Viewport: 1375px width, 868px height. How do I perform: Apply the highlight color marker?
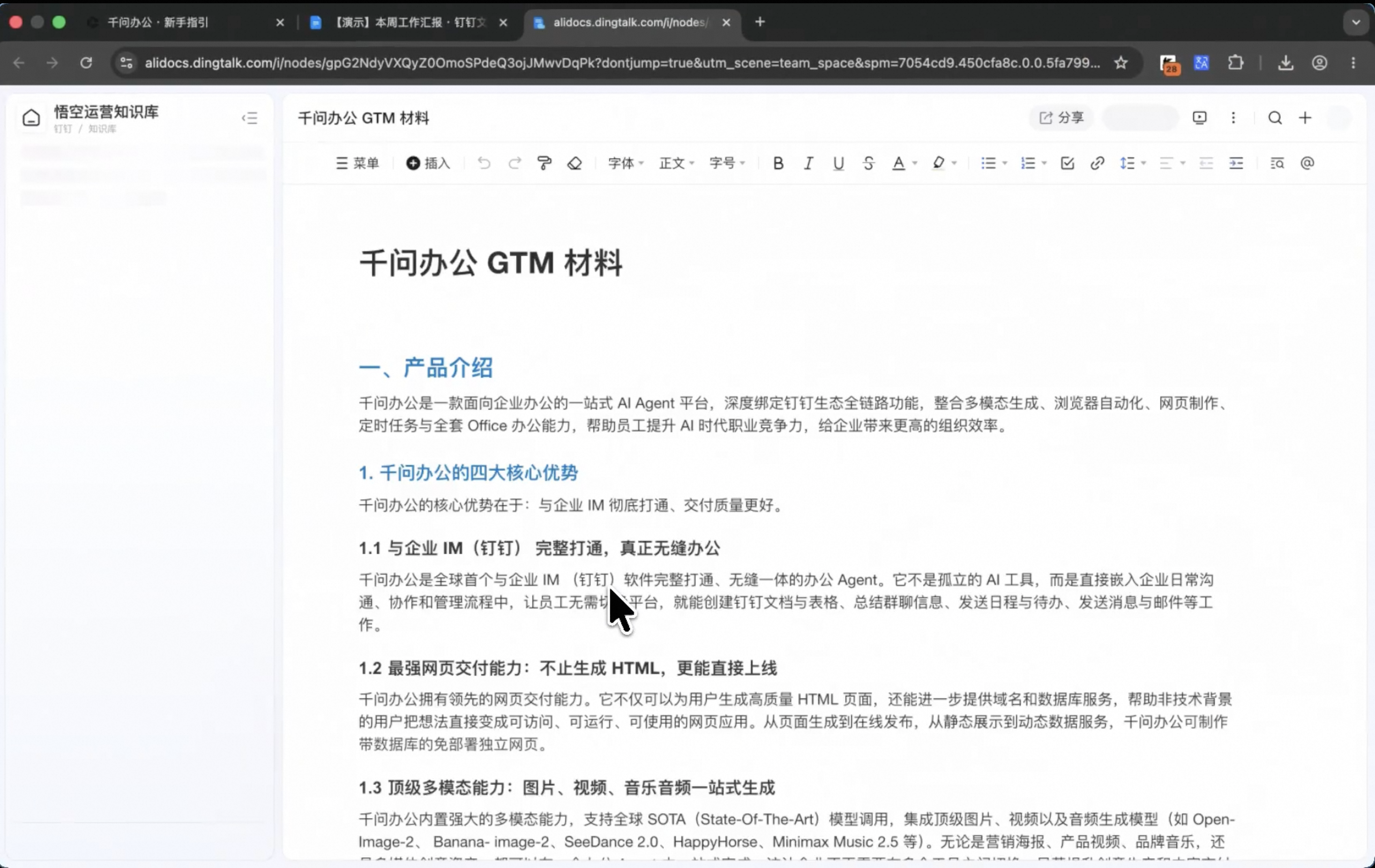(x=938, y=163)
